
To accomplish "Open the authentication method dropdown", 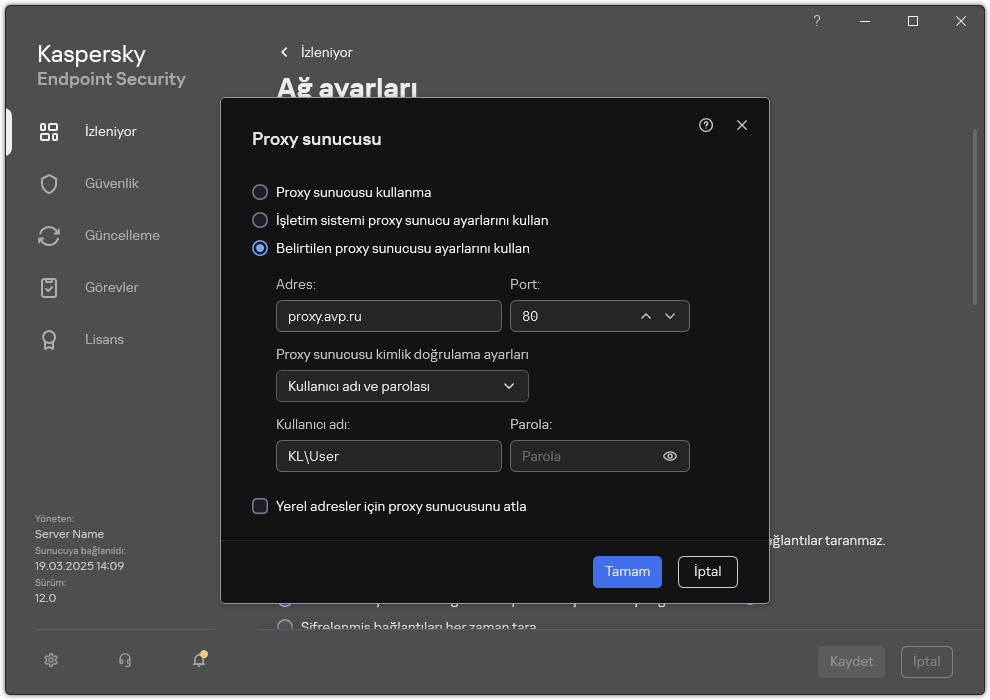I will click(402, 386).
